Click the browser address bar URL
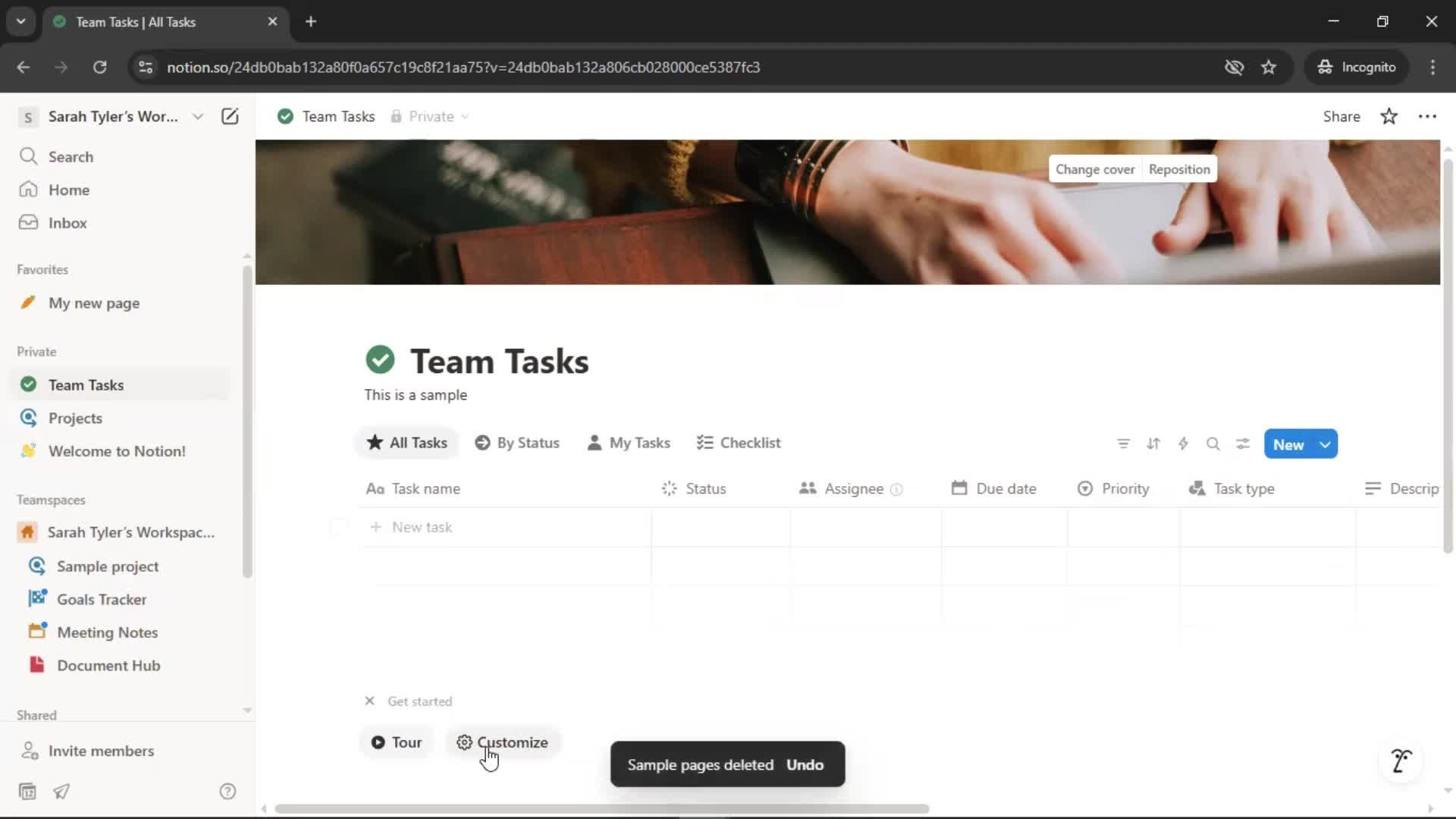The width and height of the screenshot is (1456, 819). 463,67
